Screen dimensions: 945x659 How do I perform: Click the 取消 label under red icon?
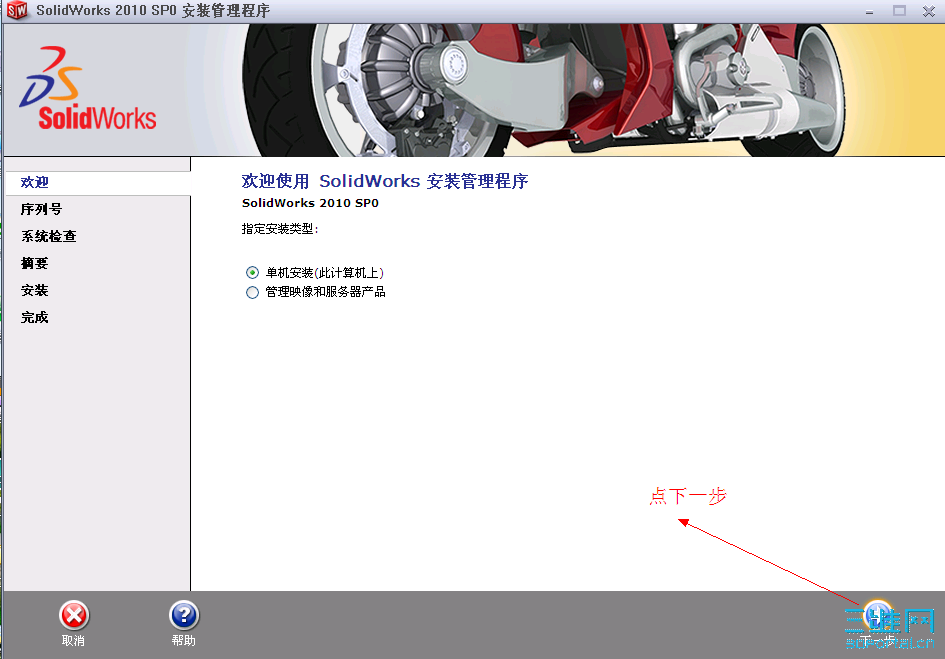74,641
